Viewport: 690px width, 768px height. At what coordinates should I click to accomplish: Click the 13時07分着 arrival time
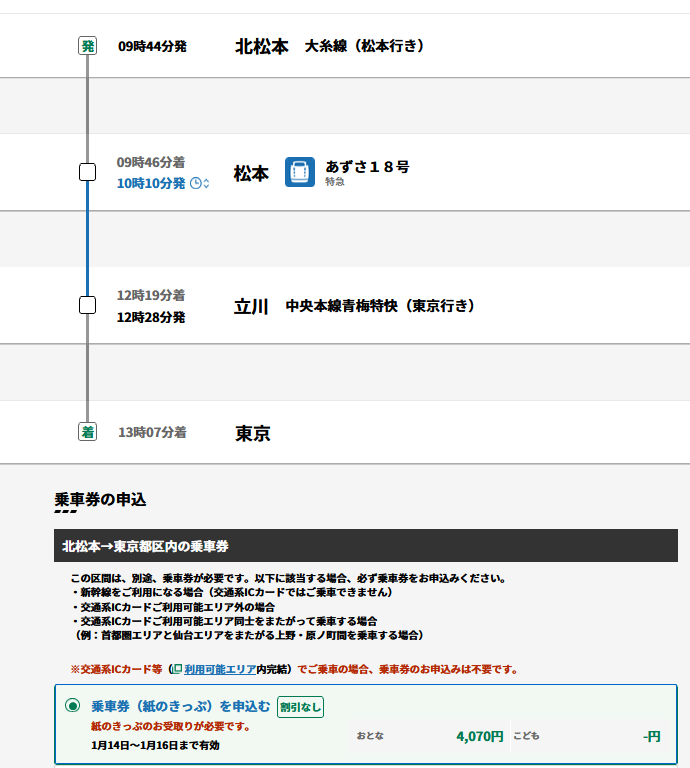pos(152,432)
